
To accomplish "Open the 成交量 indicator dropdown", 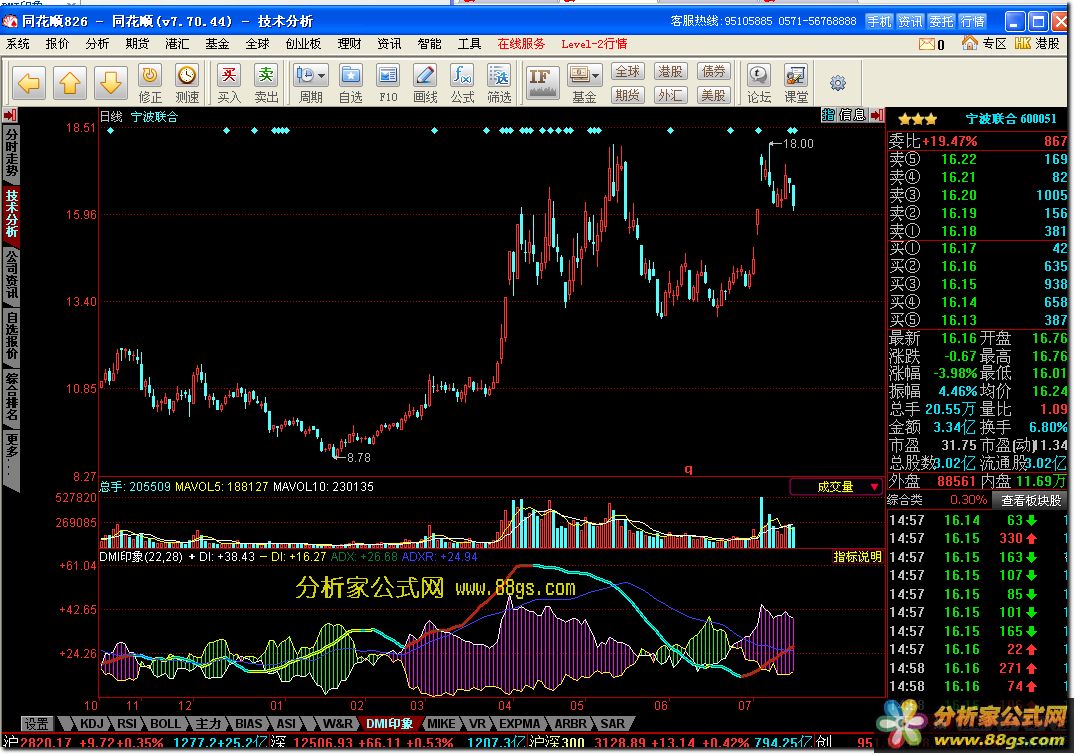I will pyautogui.click(x=836, y=487).
